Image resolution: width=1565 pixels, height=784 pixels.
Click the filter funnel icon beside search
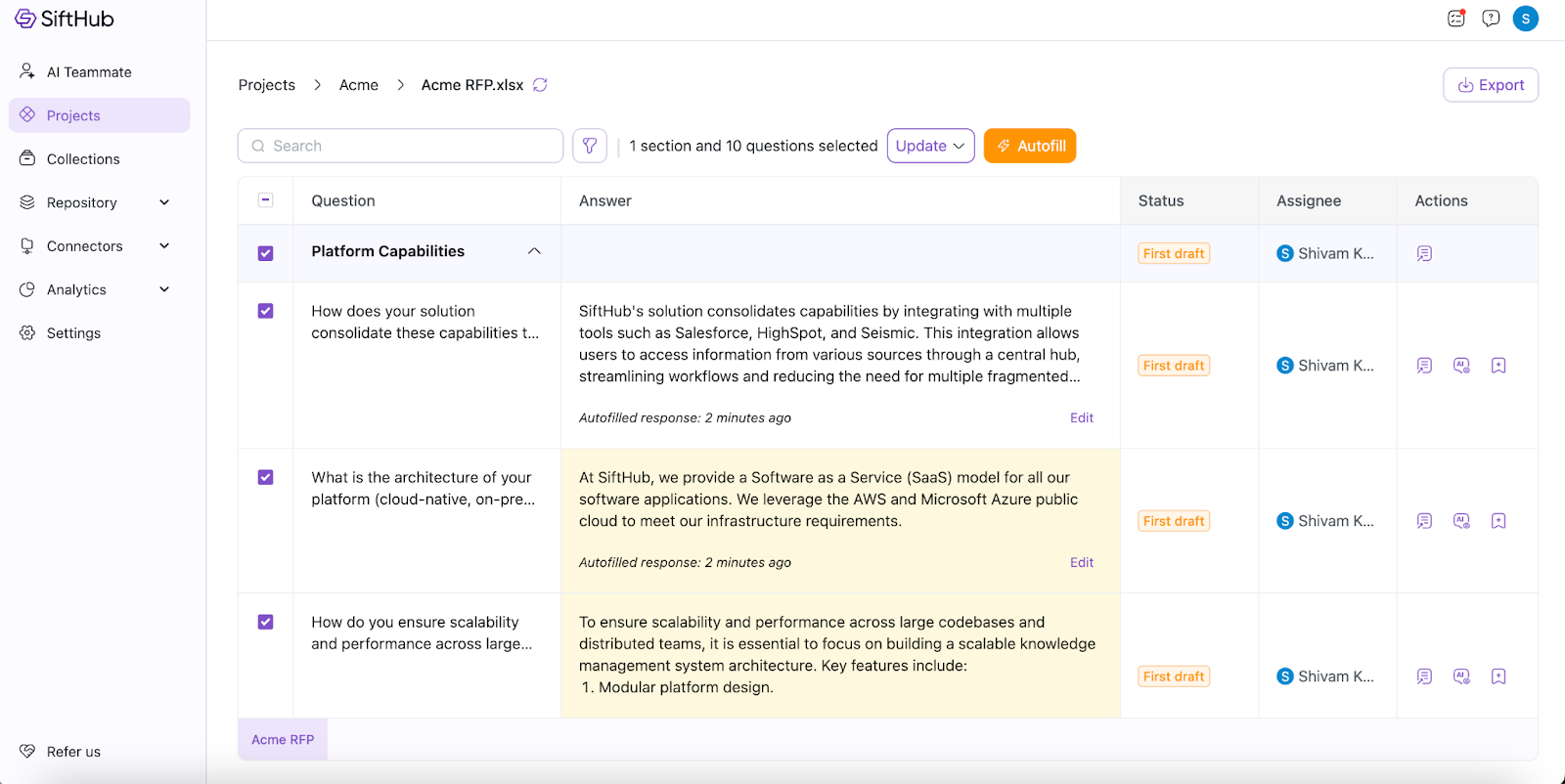tap(590, 146)
